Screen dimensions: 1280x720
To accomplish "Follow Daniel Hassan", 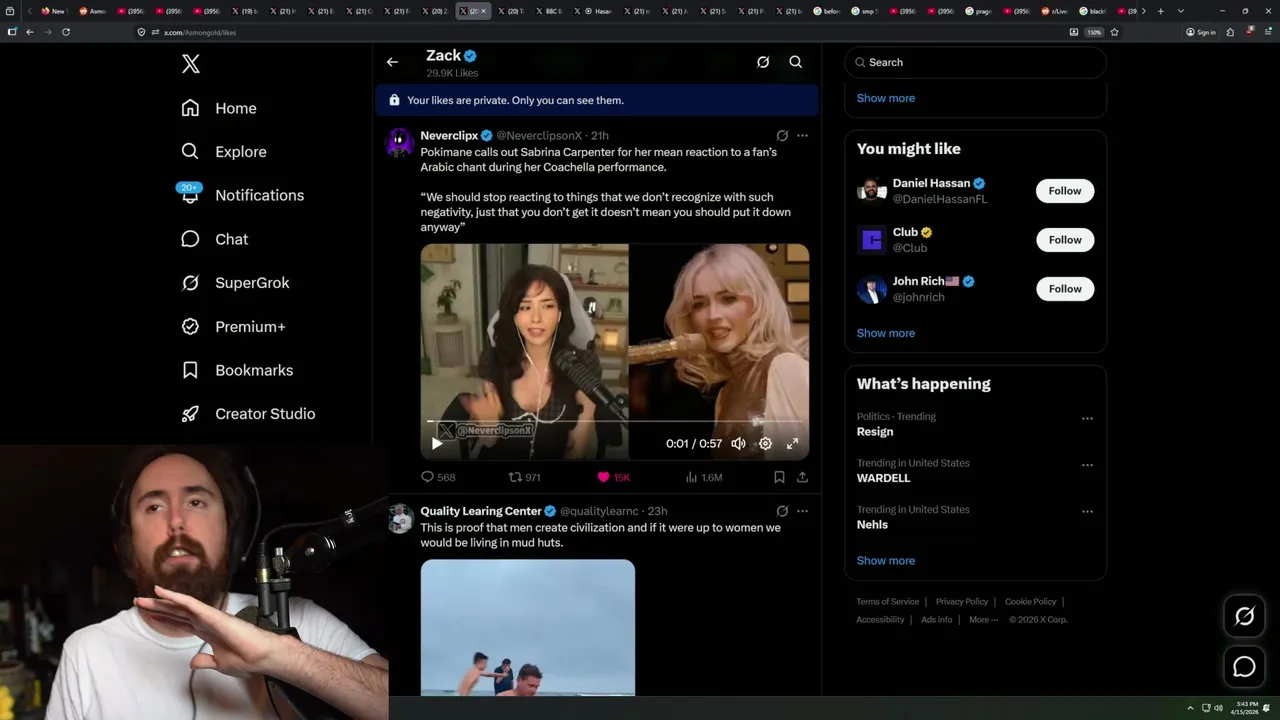I will click(x=1065, y=191).
